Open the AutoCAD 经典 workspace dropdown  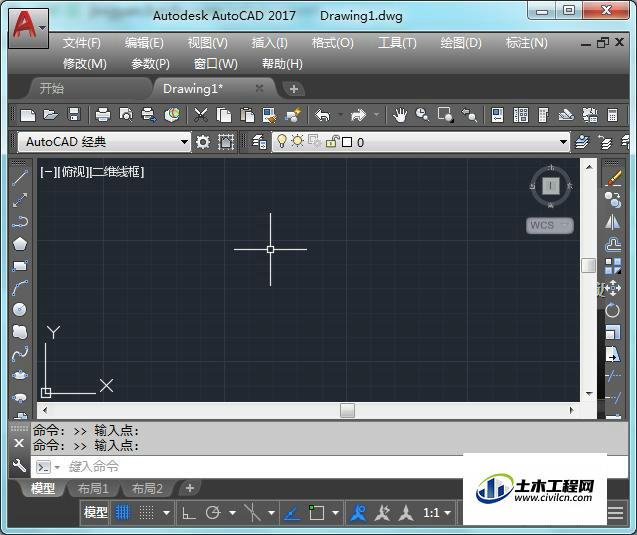click(104, 142)
